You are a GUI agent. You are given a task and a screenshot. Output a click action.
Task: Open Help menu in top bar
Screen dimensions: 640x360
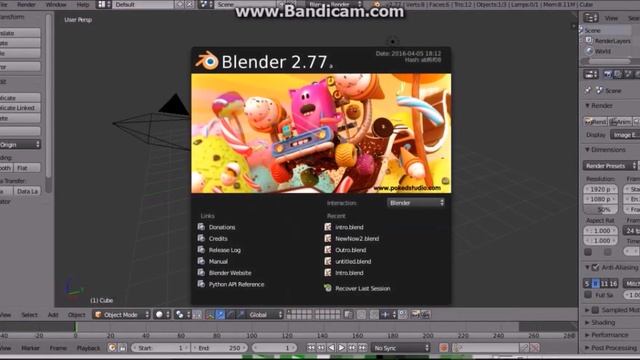pyautogui.click(x=82, y=4)
